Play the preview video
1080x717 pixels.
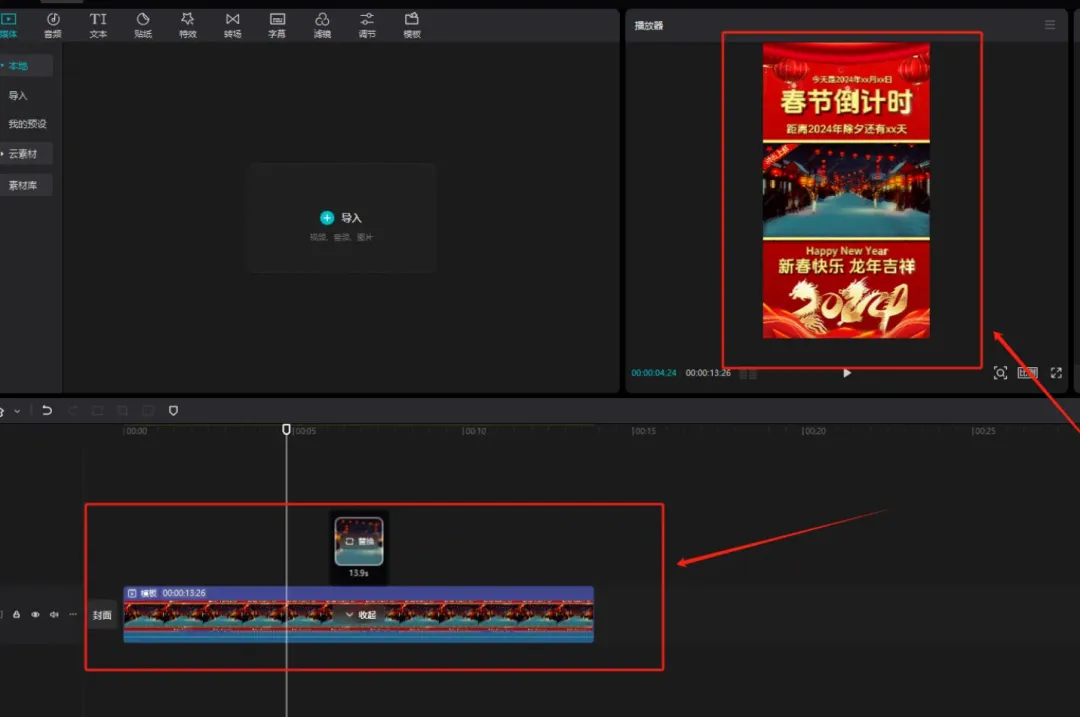tap(847, 373)
